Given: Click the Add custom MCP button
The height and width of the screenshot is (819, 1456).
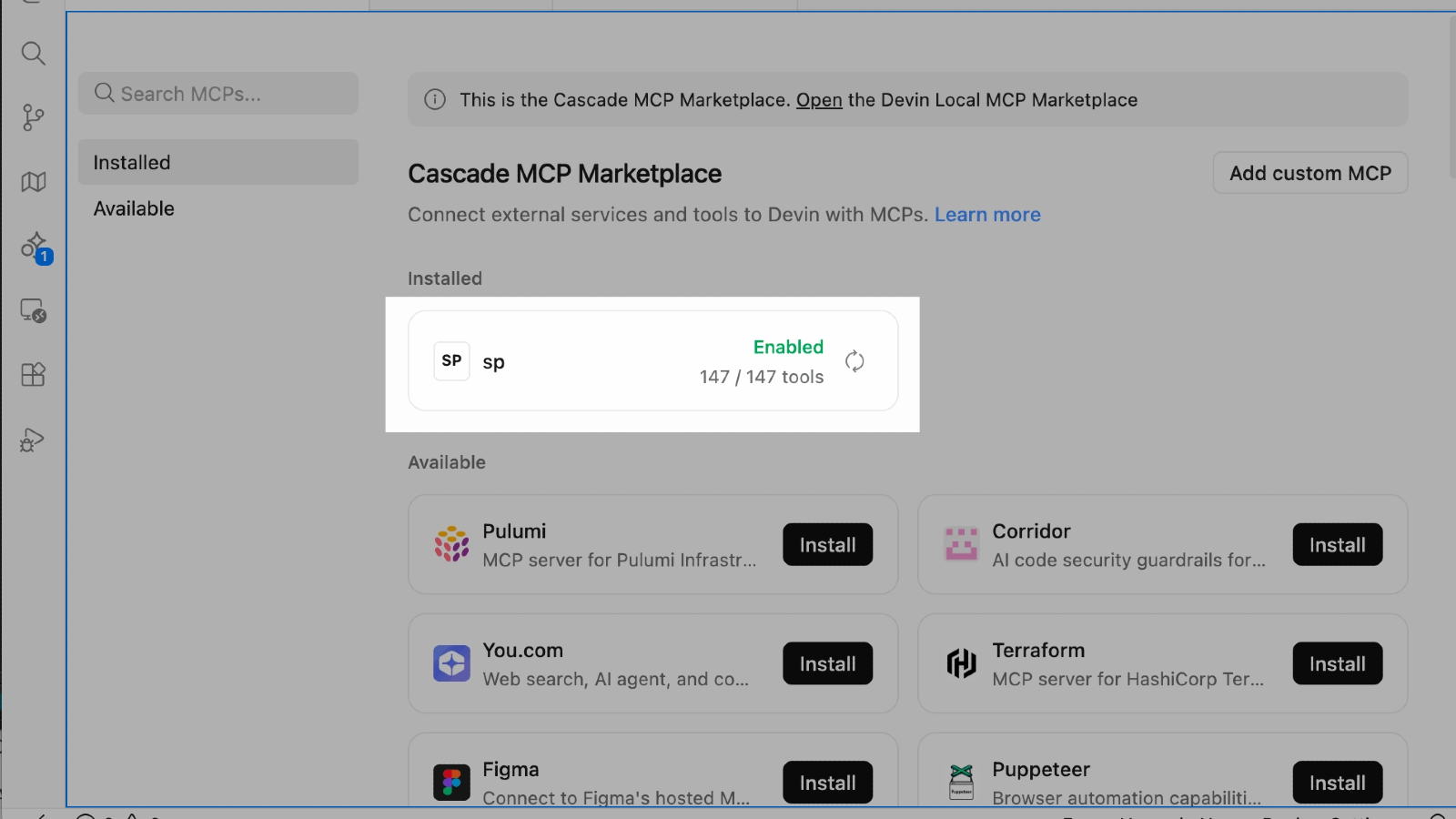Looking at the screenshot, I should click(x=1310, y=173).
